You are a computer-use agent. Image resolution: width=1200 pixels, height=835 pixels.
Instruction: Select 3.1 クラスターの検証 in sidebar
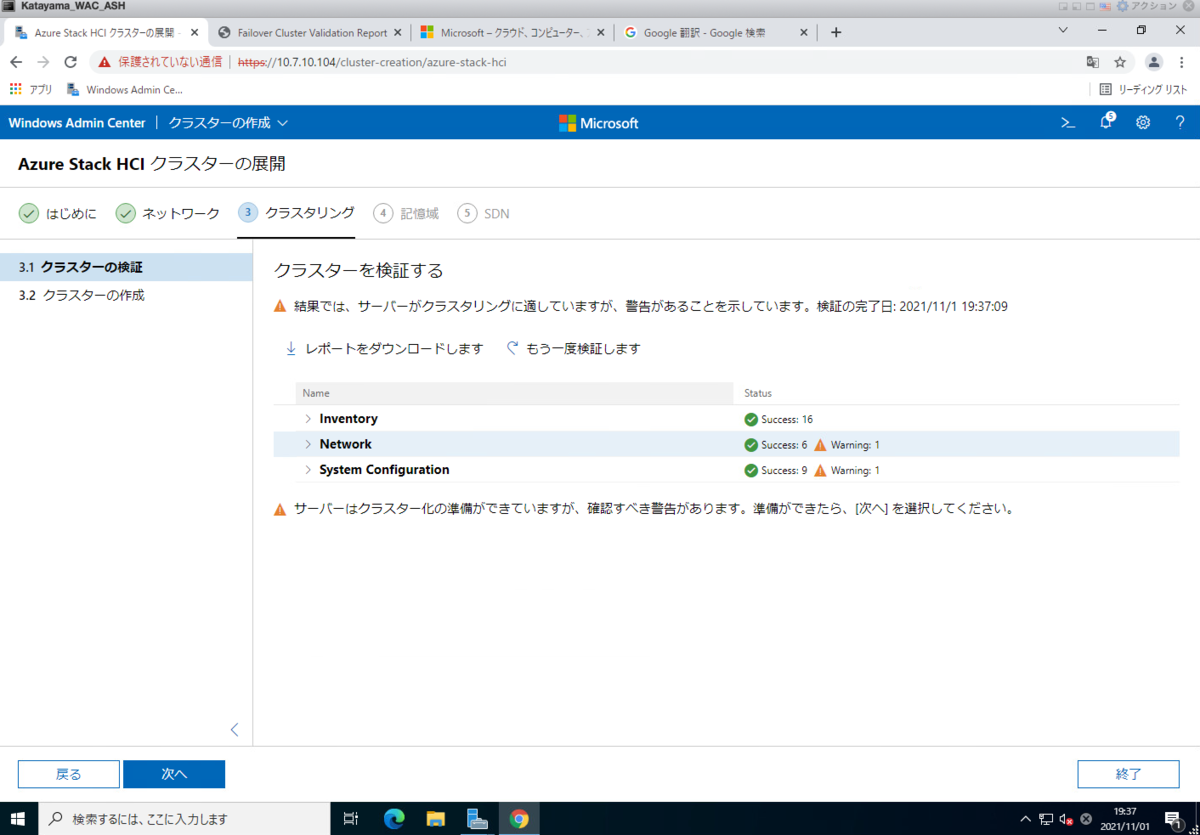tap(126, 268)
